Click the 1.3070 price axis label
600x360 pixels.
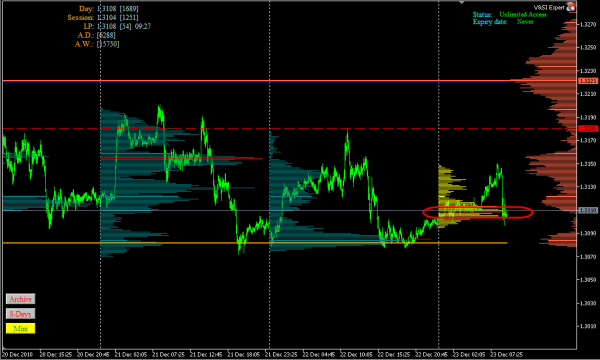coord(588,256)
